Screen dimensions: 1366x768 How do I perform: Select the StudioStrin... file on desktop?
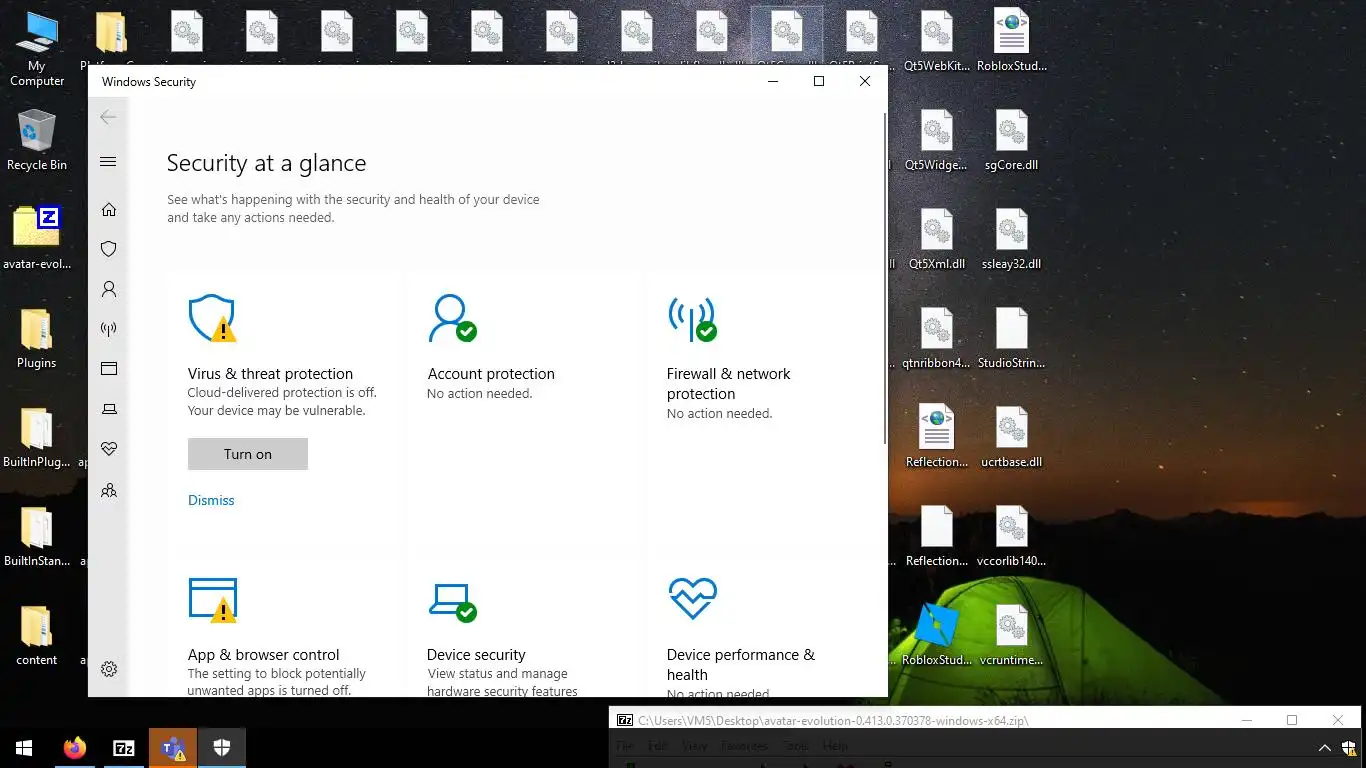pyautogui.click(x=1012, y=338)
